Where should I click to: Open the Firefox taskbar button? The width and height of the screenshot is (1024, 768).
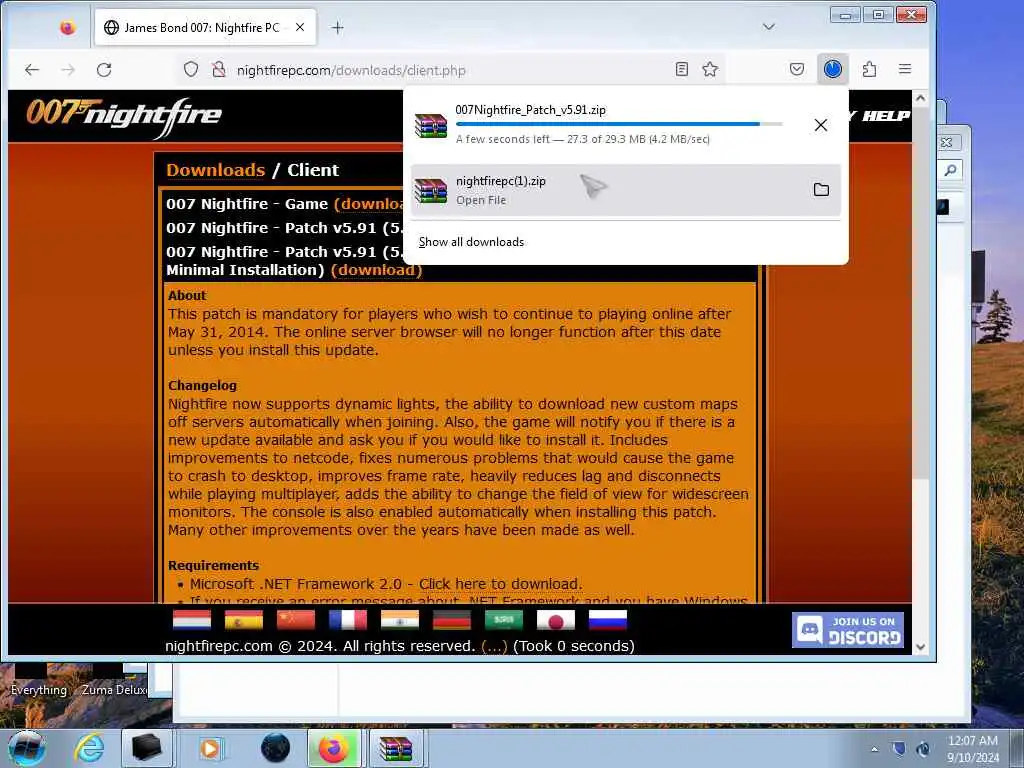tap(334, 748)
